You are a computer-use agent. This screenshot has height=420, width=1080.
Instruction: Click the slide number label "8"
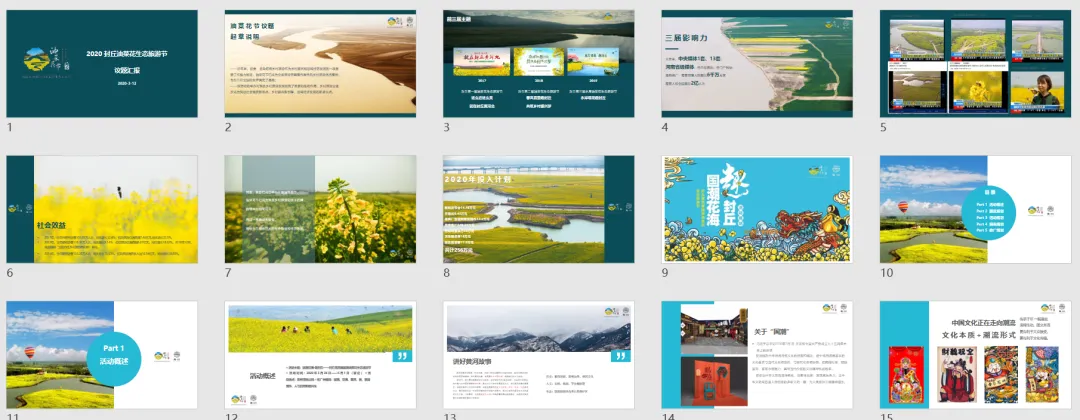[x=446, y=273]
